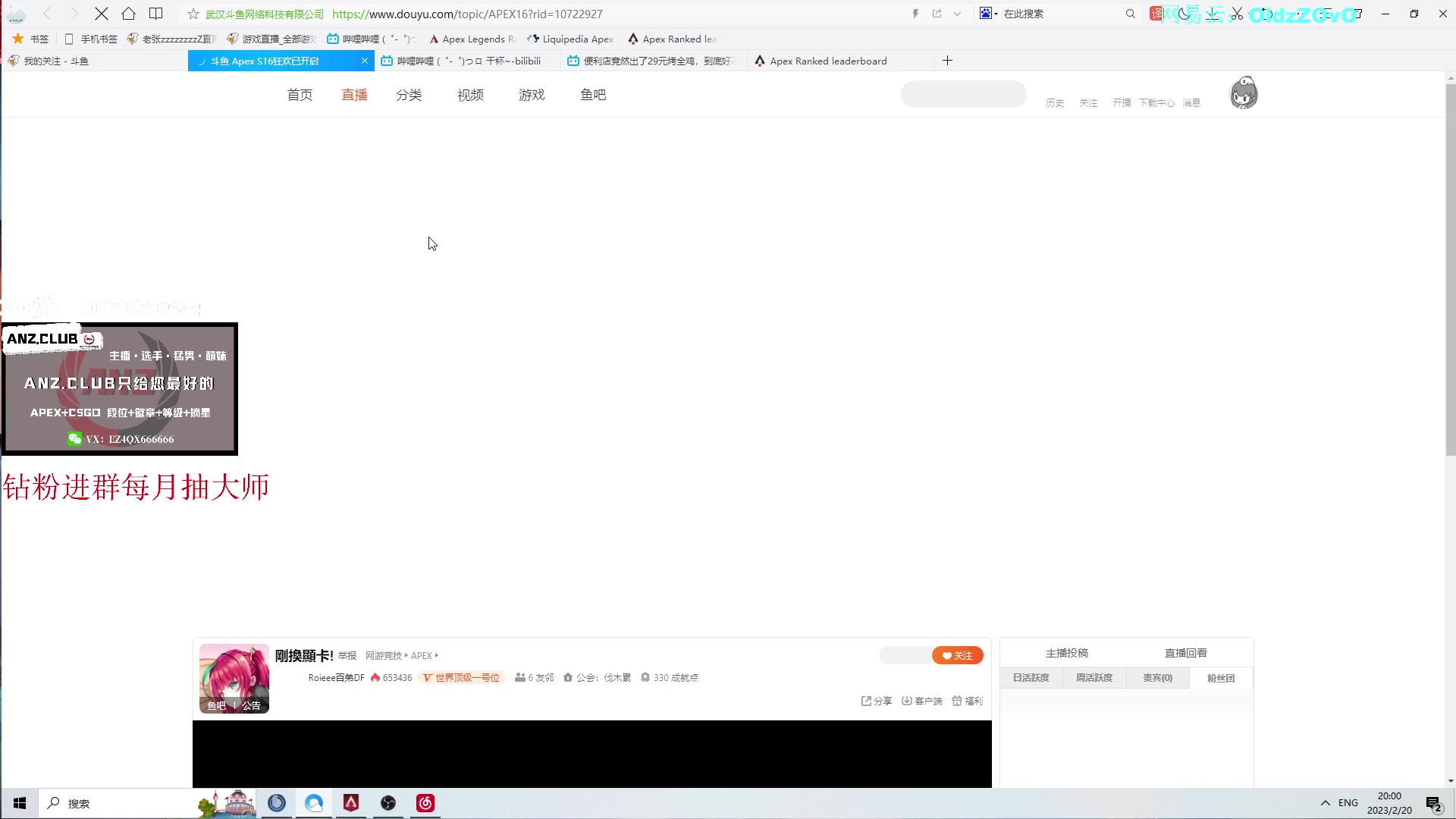
Task: Open the Liquipedia Apex bookmark
Action: click(x=570, y=39)
